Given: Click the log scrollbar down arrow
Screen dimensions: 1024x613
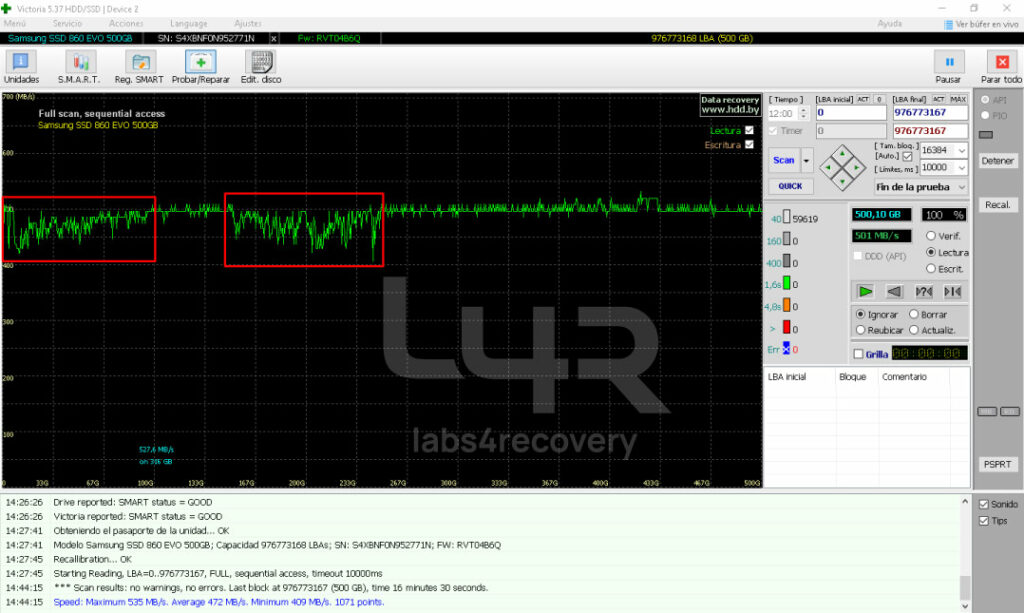Looking at the screenshot, I should pos(965,606).
